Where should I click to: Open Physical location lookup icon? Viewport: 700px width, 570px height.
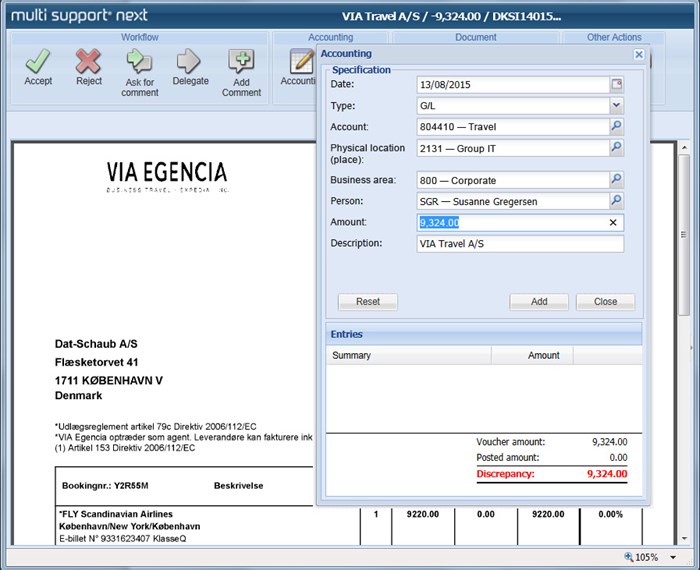tap(617, 148)
